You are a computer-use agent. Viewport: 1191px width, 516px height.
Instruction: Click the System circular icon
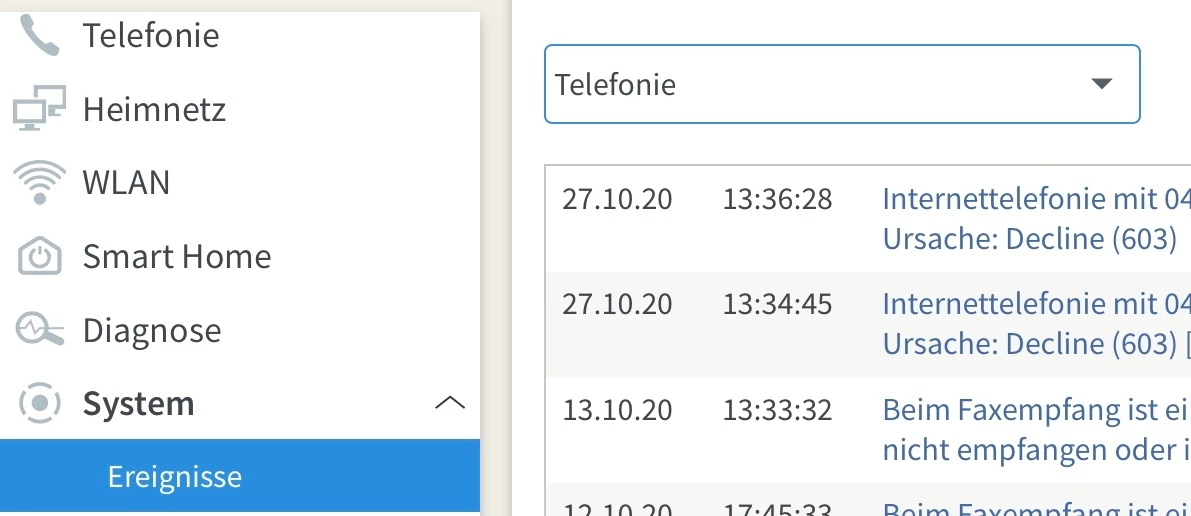pyautogui.click(x=40, y=404)
